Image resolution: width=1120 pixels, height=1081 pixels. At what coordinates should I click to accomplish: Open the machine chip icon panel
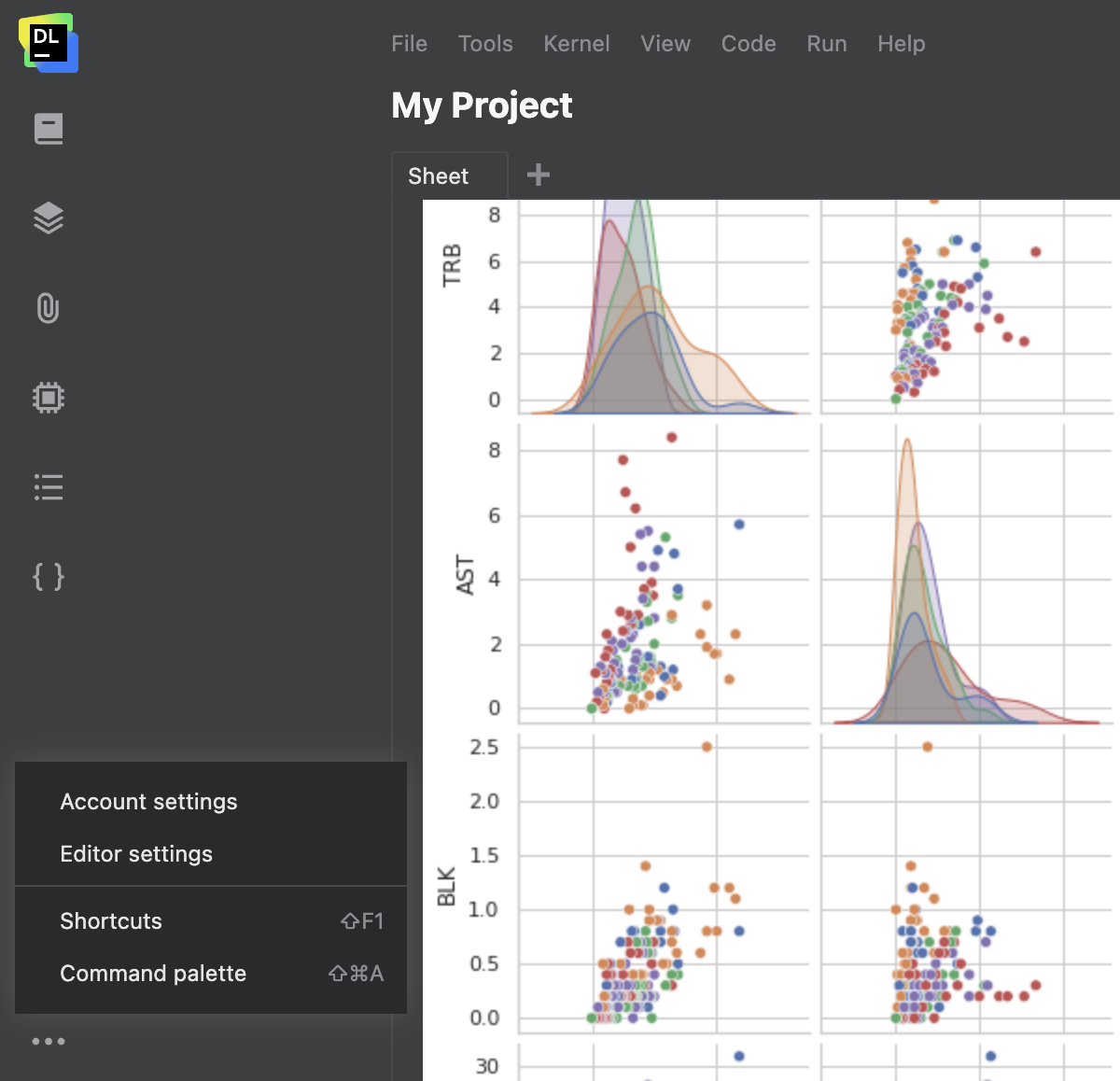click(x=49, y=398)
